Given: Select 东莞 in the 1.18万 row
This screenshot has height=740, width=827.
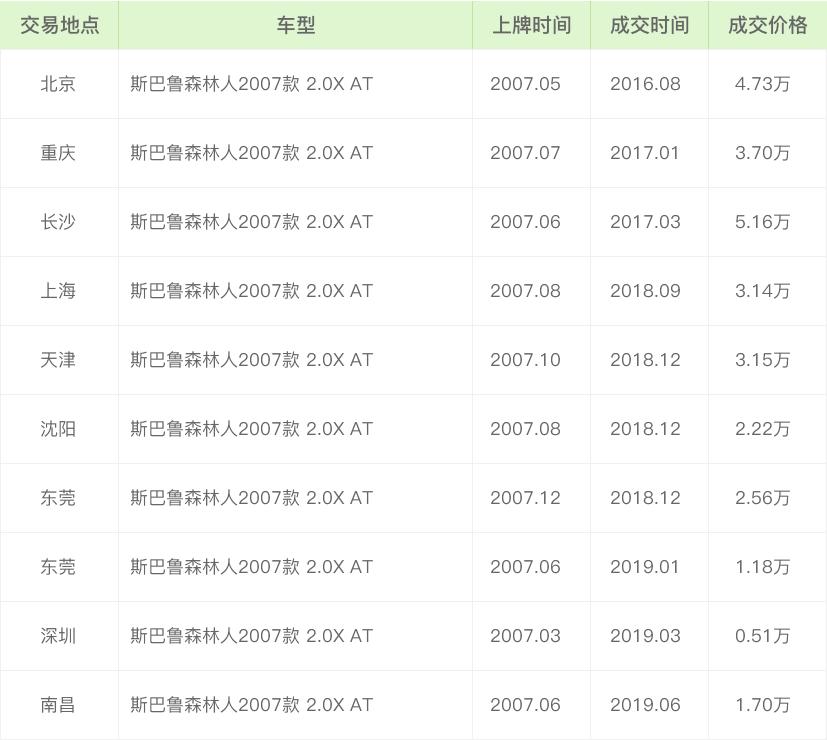Looking at the screenshot, I should [x=58, y=567].
